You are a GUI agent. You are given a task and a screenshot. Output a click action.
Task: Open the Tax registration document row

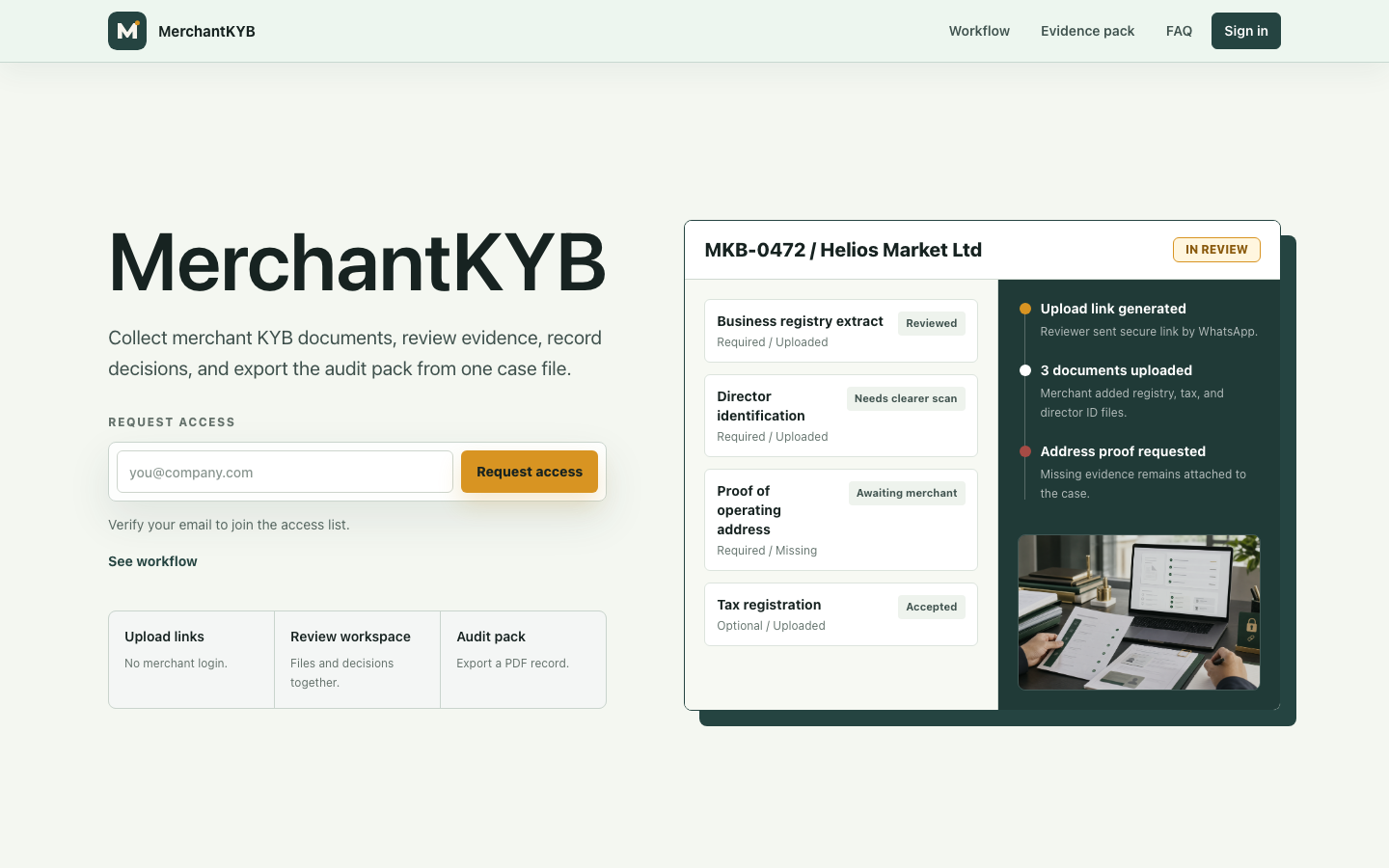(x=841, y=614)
